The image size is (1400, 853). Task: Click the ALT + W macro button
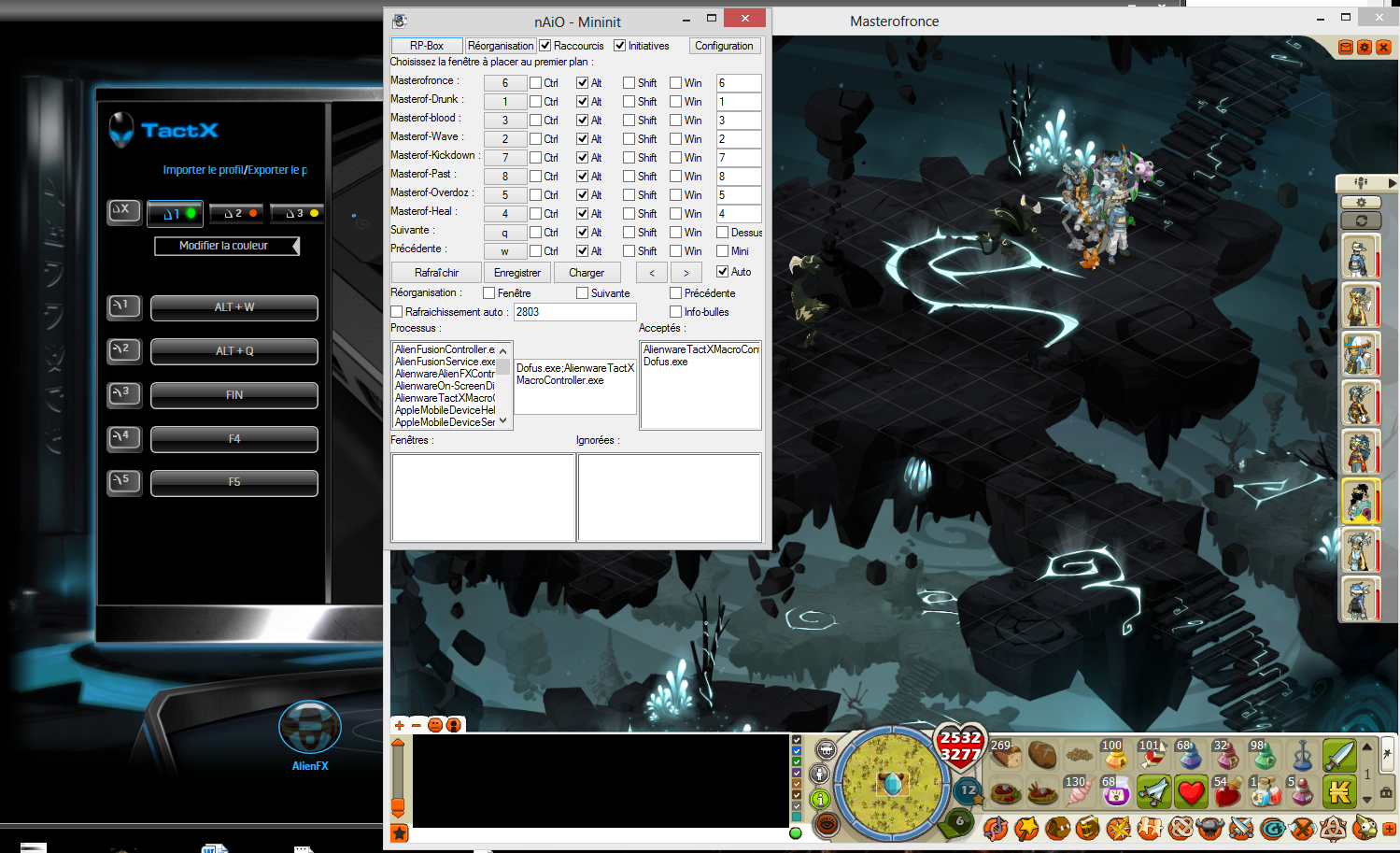coord(234,307)
